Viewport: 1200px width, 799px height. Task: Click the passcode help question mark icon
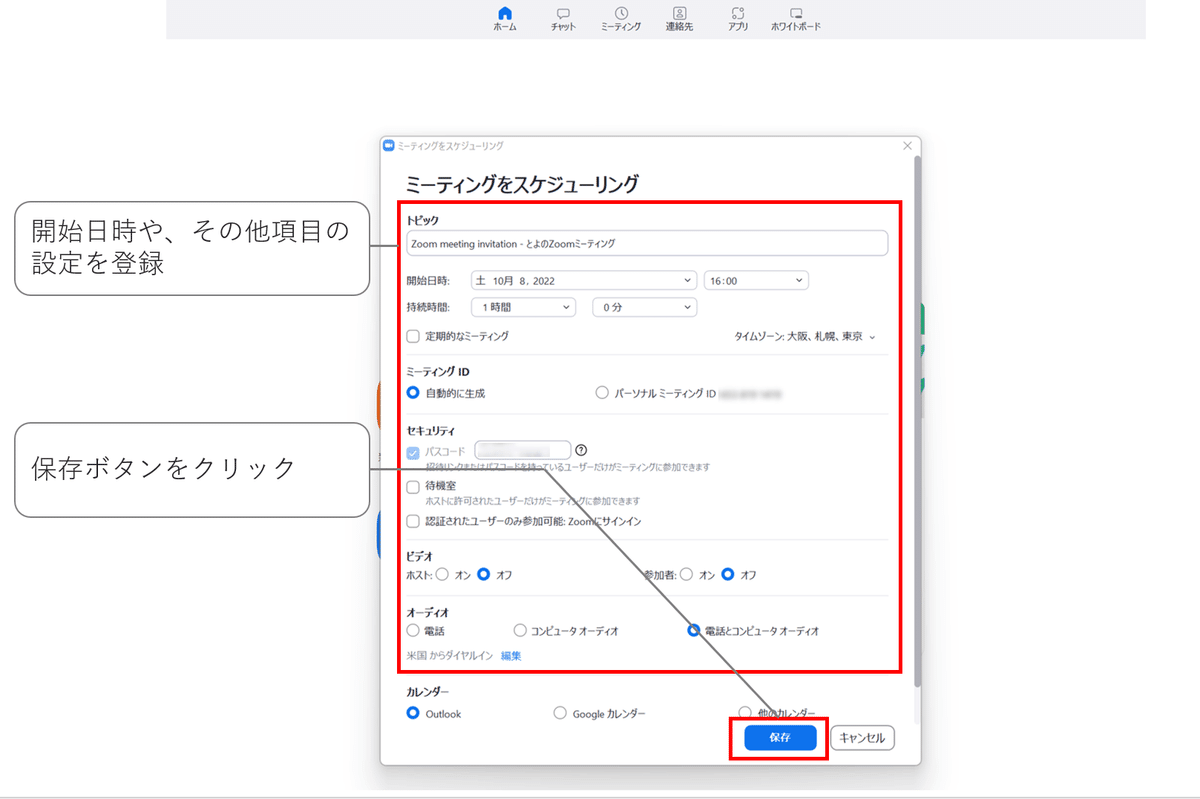[582, 451]
